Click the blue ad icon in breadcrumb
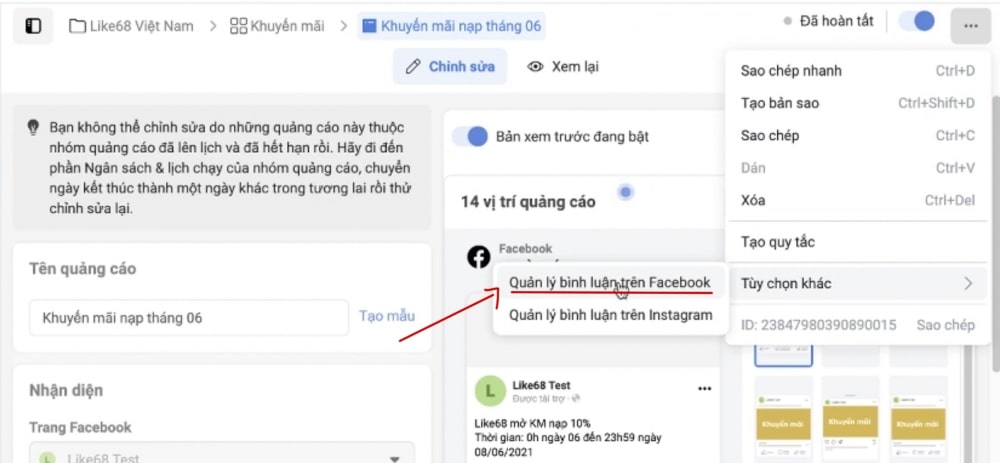Image resolution: width=1000 pixels, height=463 pixels. click(369, 26)
